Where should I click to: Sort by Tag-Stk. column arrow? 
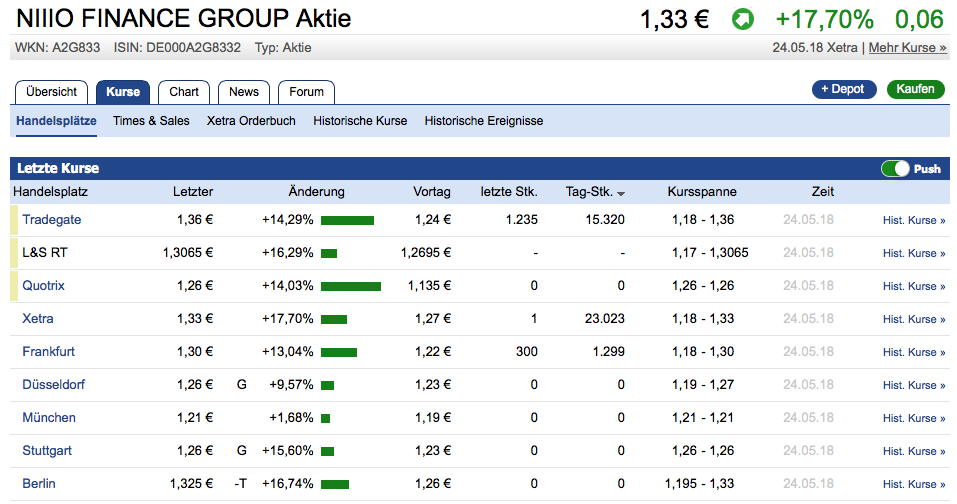point(621,193)
